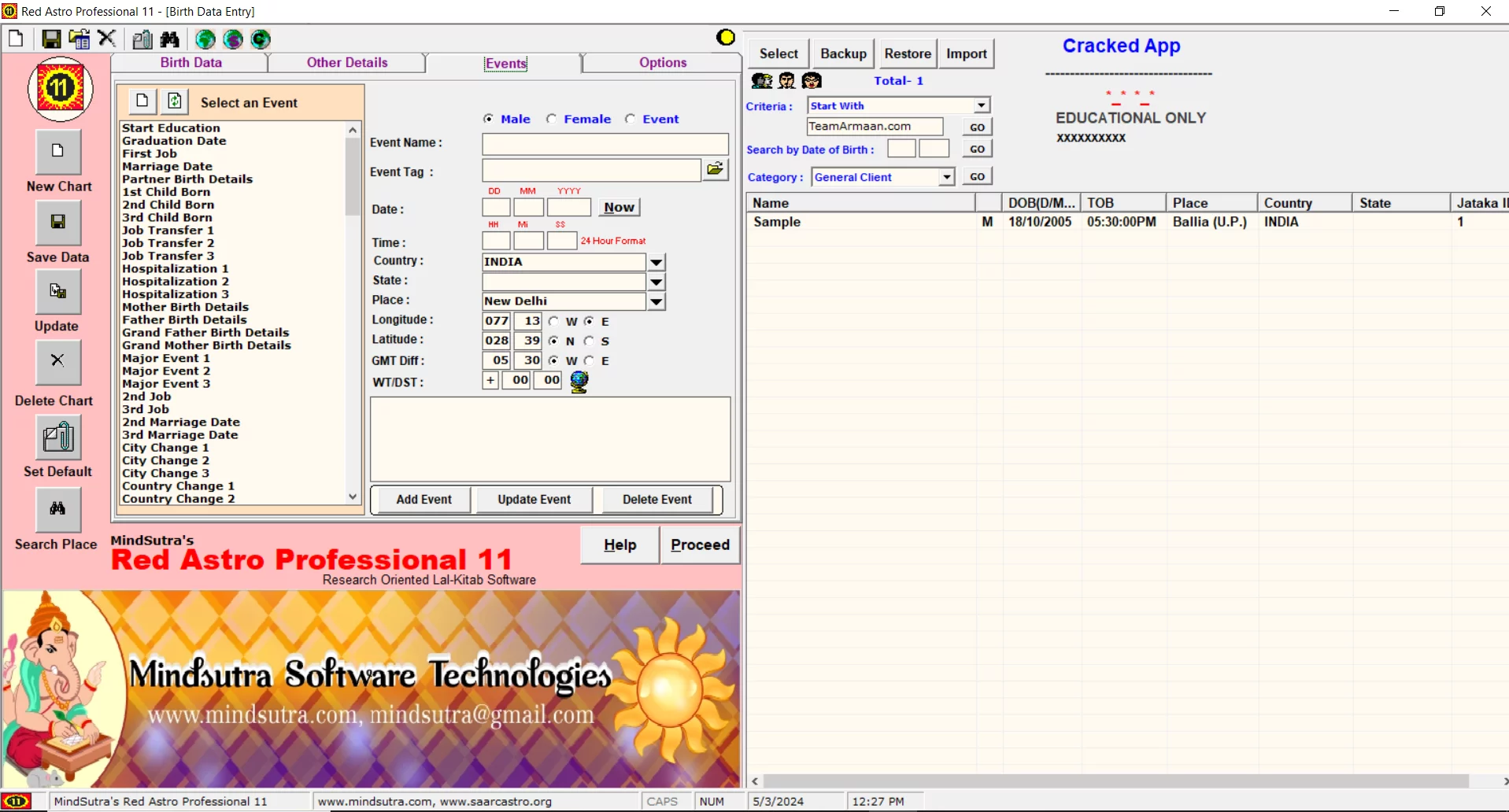Select the Female radio button

(x=552, y=119)
